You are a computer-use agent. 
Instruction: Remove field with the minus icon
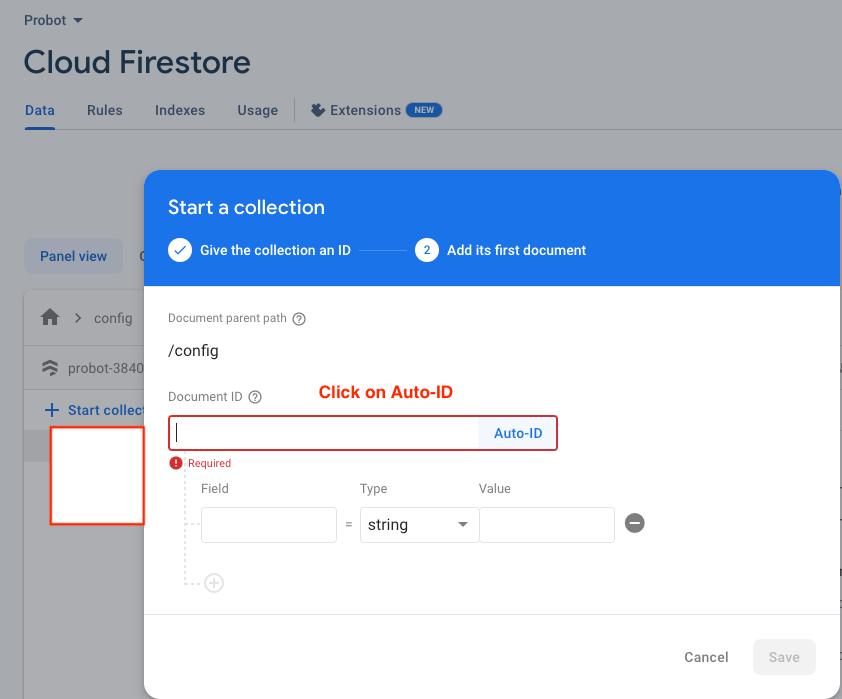pyautogui.click(x=634, y=523)
